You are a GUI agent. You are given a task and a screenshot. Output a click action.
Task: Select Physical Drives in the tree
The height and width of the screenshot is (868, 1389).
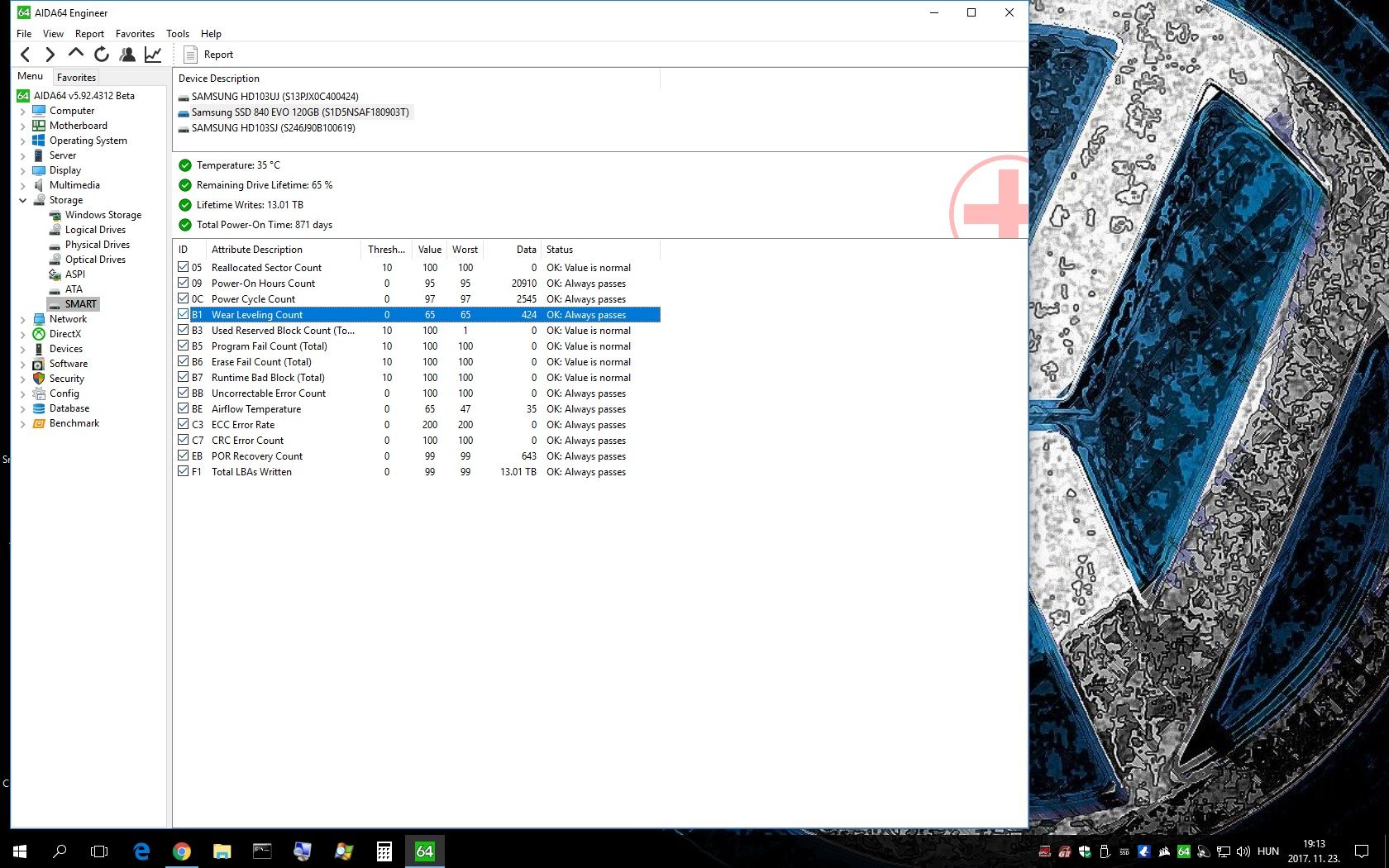98,245
